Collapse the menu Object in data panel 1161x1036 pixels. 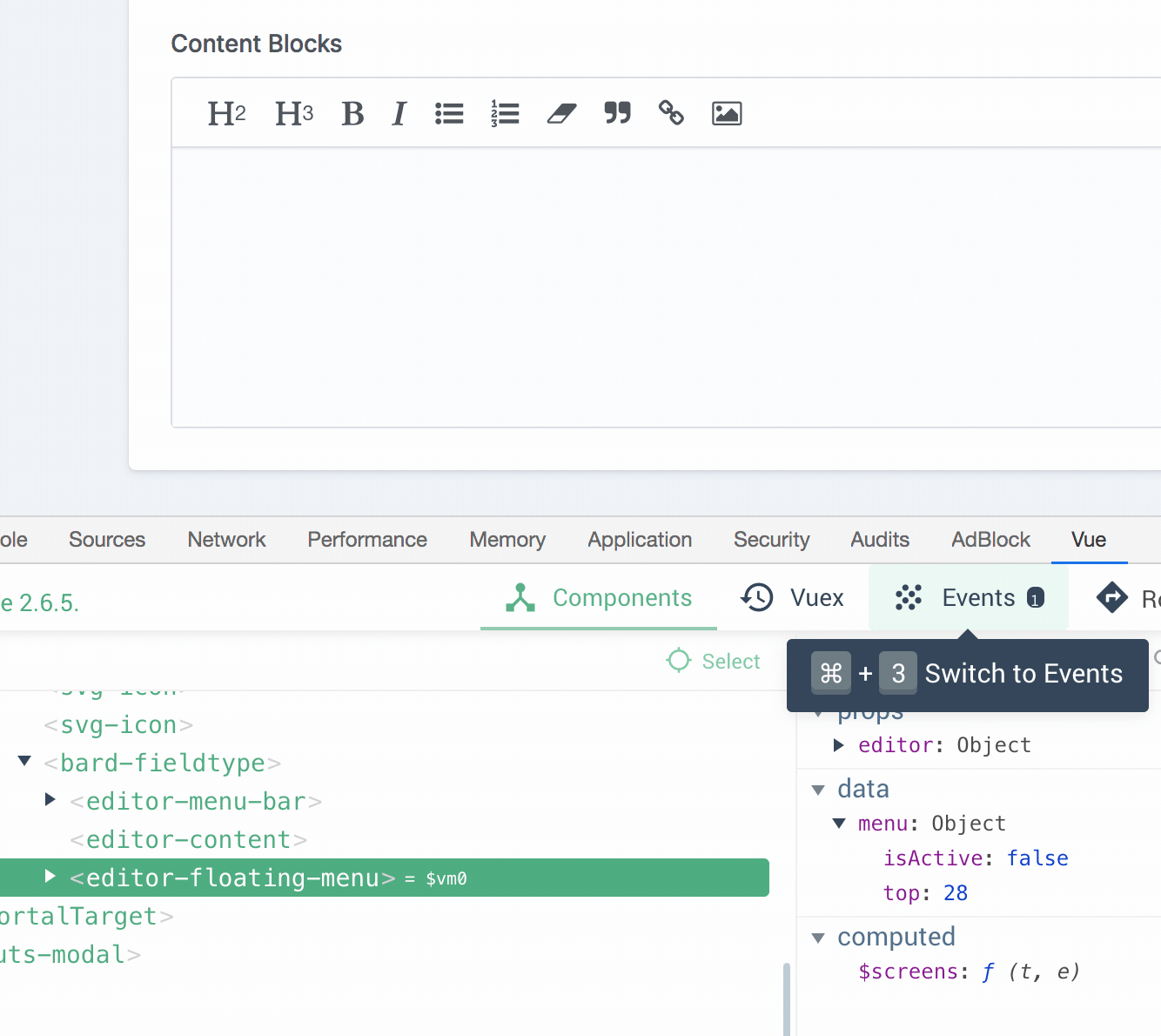(x=838, y=823)
